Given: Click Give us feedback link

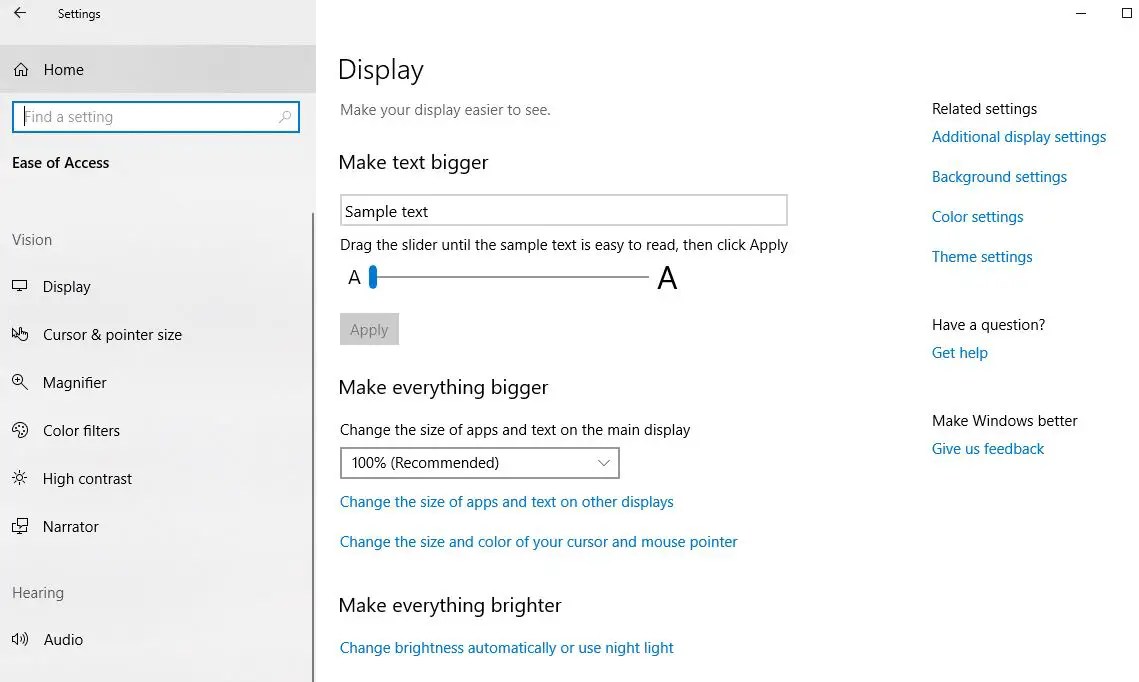Looking at the screenshot, I should (987, 449).
